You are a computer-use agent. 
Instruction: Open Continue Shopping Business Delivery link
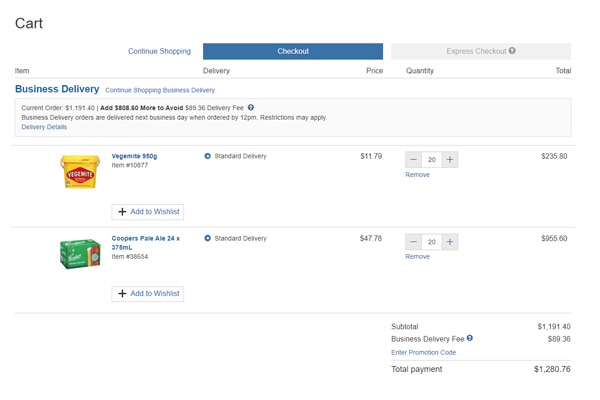pyautogui.click(x=160, y=90)
